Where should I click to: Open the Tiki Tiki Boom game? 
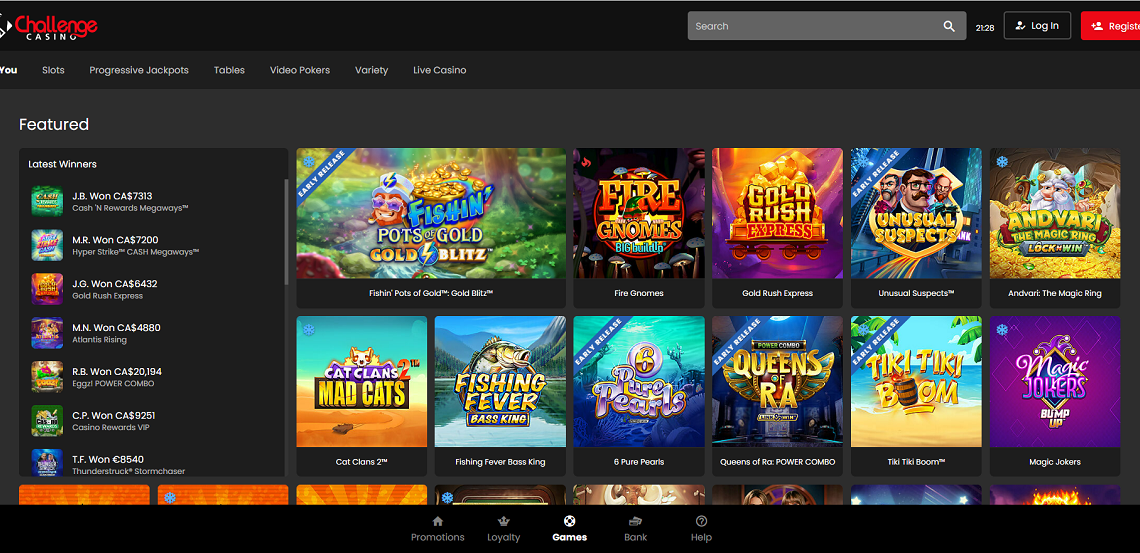(x=916, y=396)
